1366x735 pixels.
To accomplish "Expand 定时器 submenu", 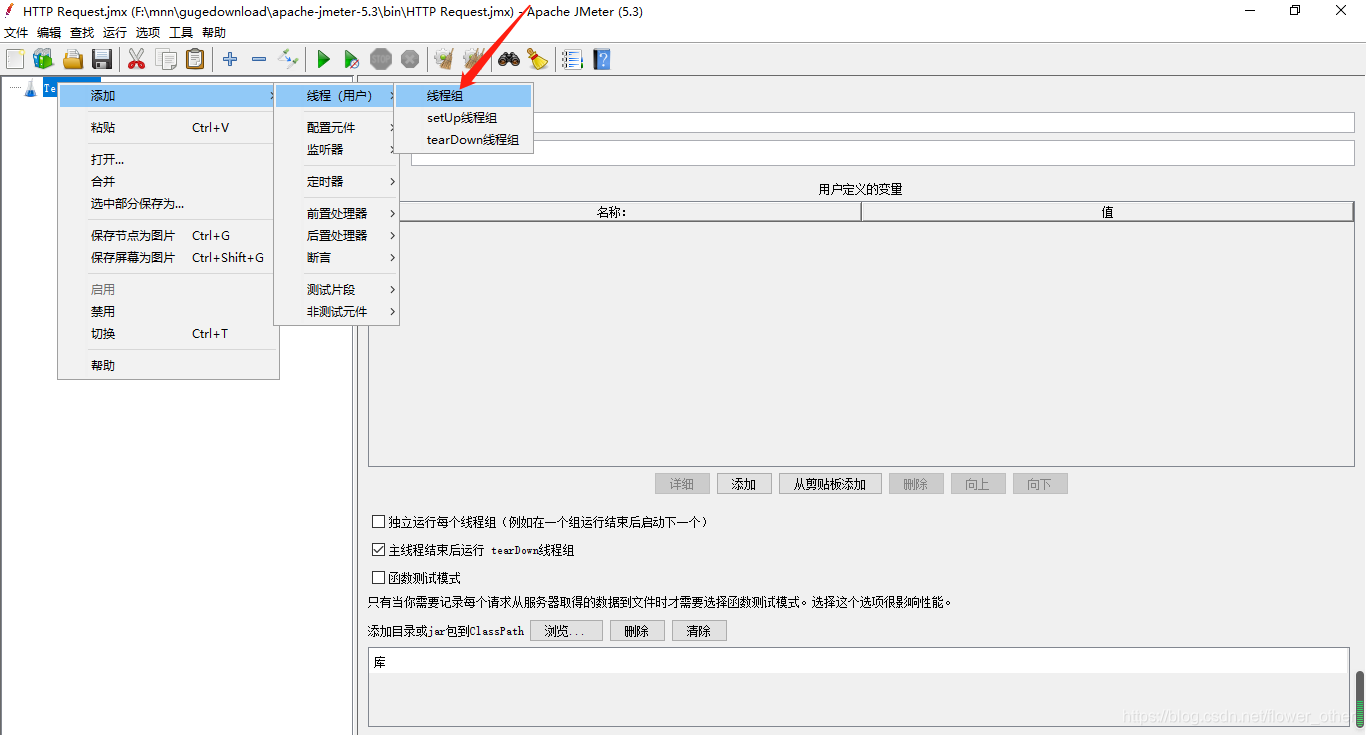I will click(336, 182).
